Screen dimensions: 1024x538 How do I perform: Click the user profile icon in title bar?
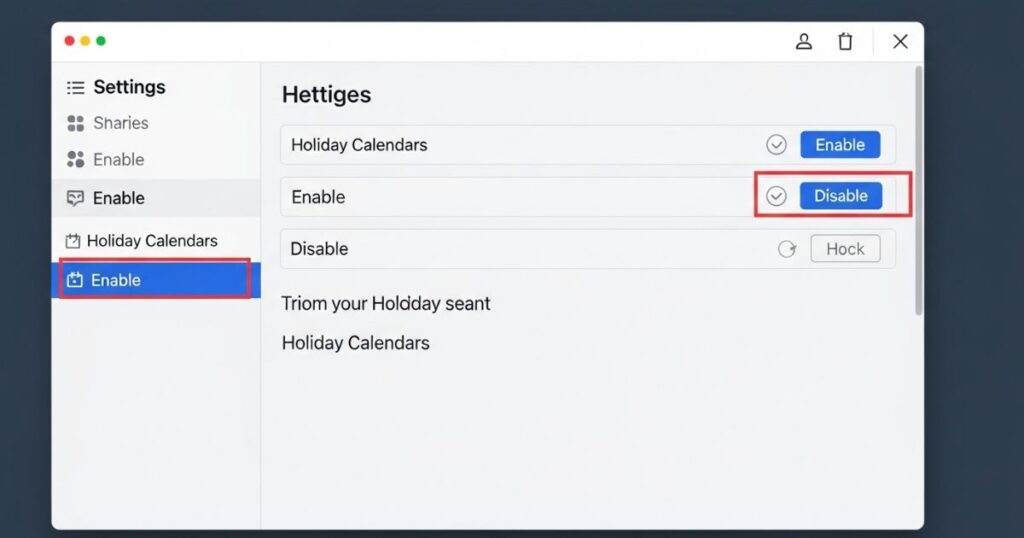(803, 41)
